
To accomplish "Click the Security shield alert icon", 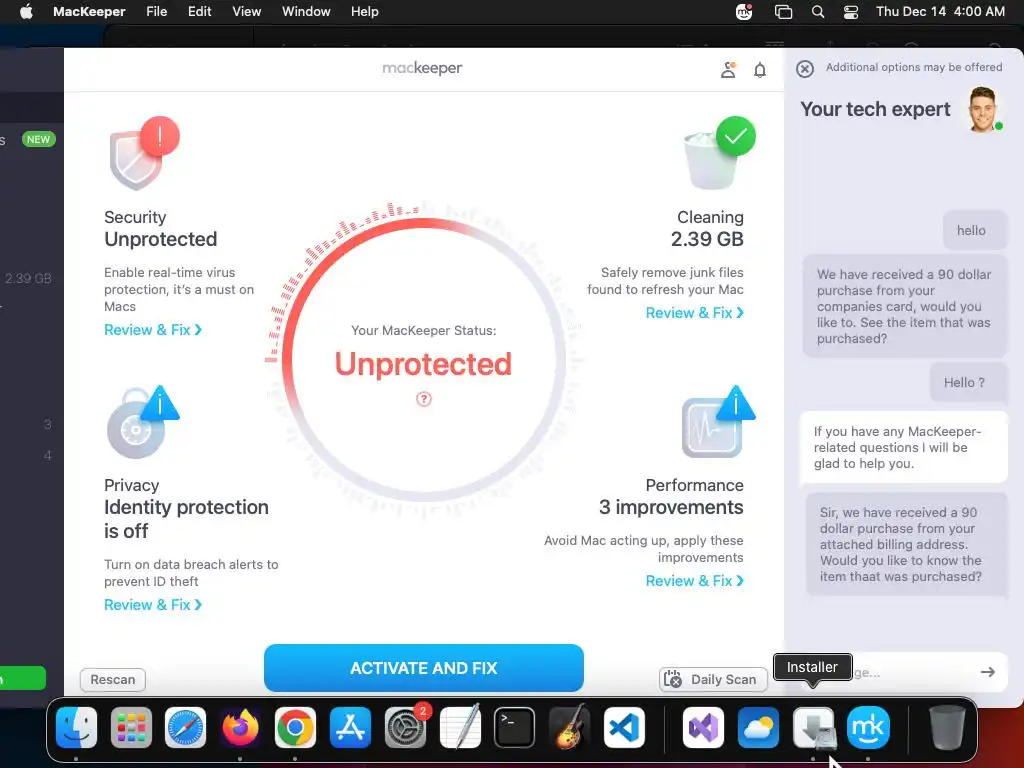I will 144,153.
